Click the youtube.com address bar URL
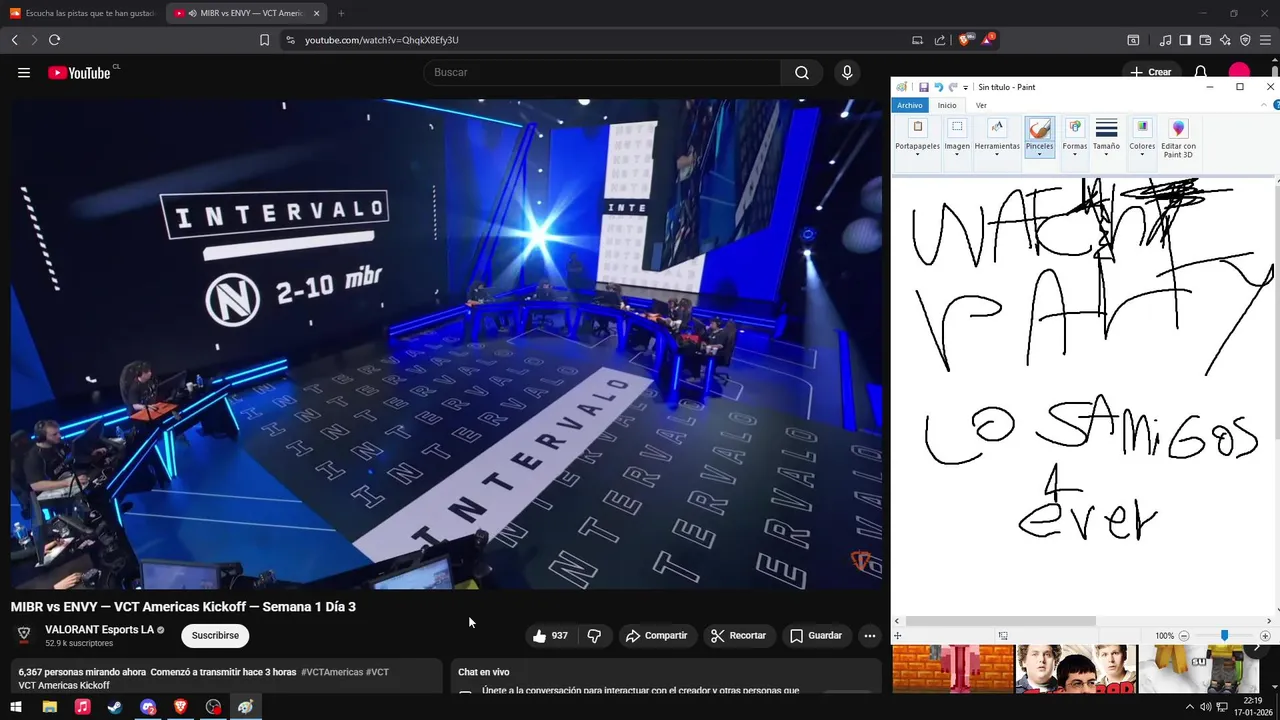Image resolution: width=1280 pixels, height=720 pixels. (x=381, y=40)
